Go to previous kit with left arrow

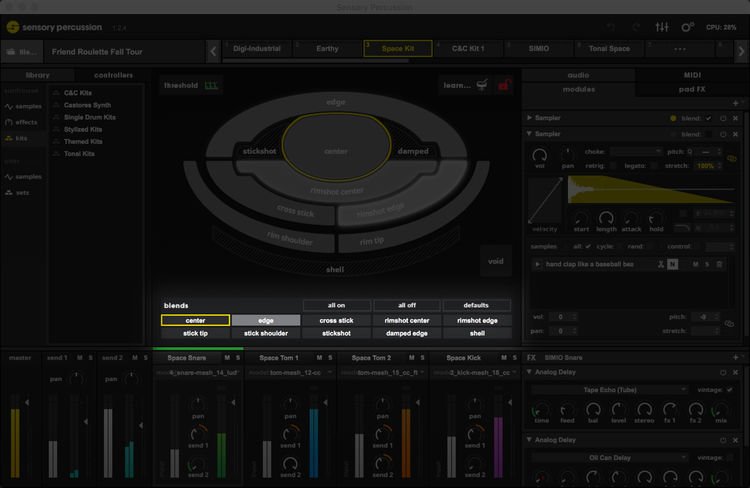click(213, 51)
